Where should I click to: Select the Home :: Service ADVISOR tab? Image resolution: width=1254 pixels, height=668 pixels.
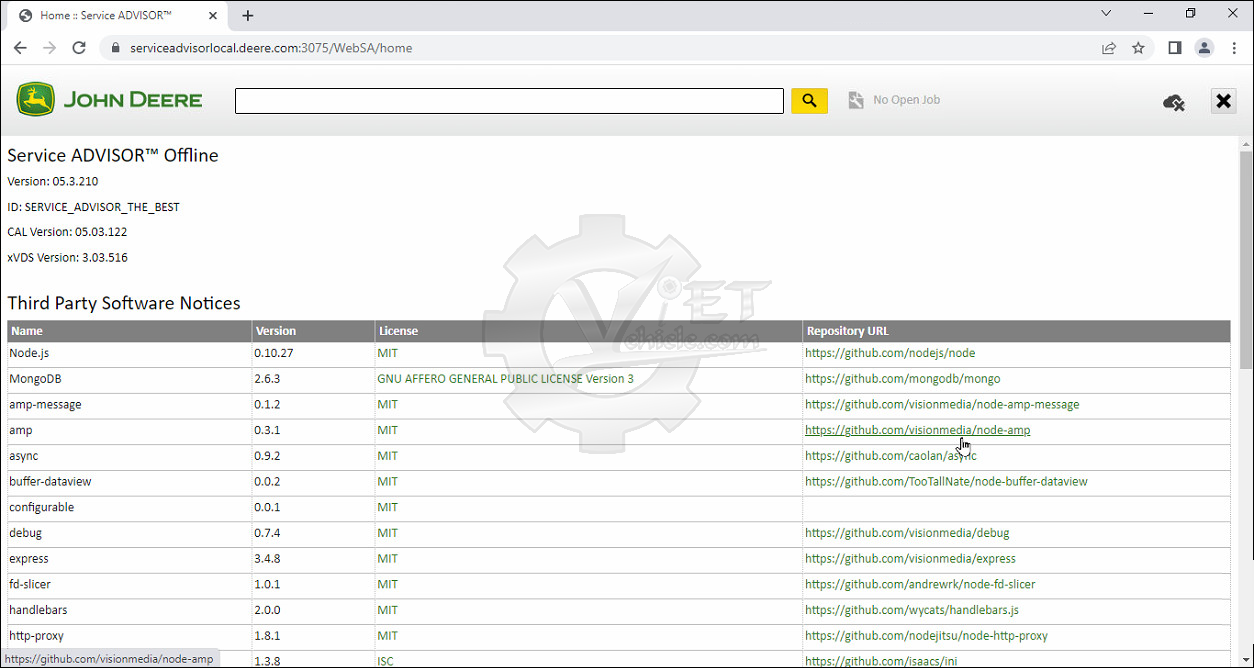118,15
